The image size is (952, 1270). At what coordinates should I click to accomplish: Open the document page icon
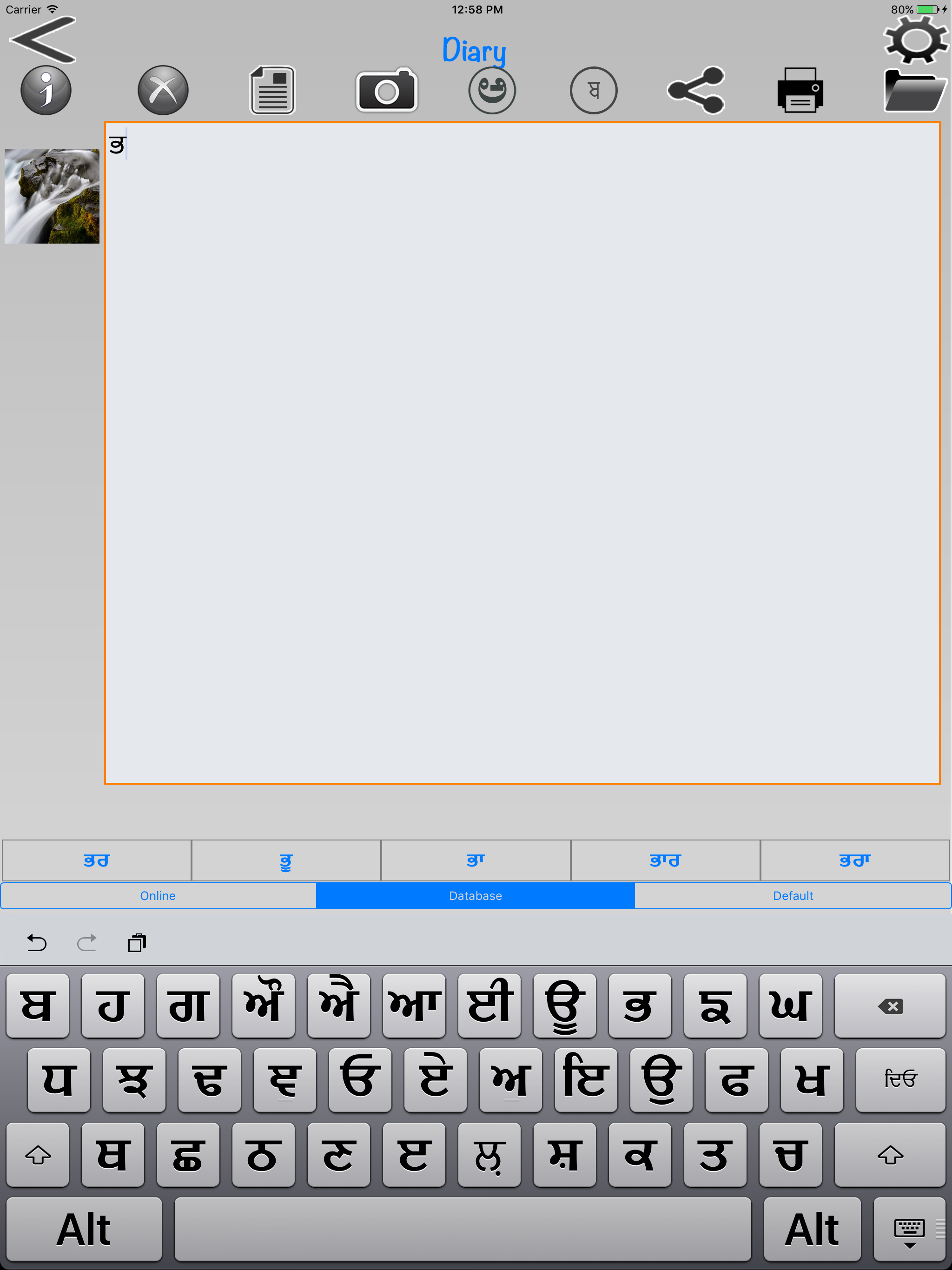(x=273, y=90)
